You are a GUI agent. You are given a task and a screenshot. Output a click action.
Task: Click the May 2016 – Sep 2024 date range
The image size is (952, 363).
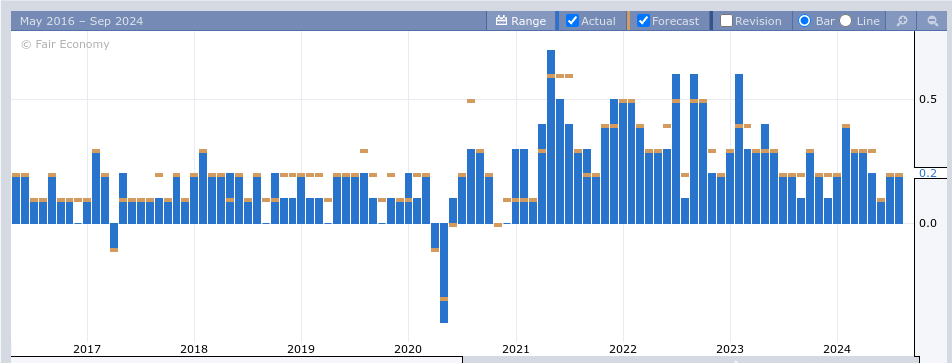pos(81,21)
